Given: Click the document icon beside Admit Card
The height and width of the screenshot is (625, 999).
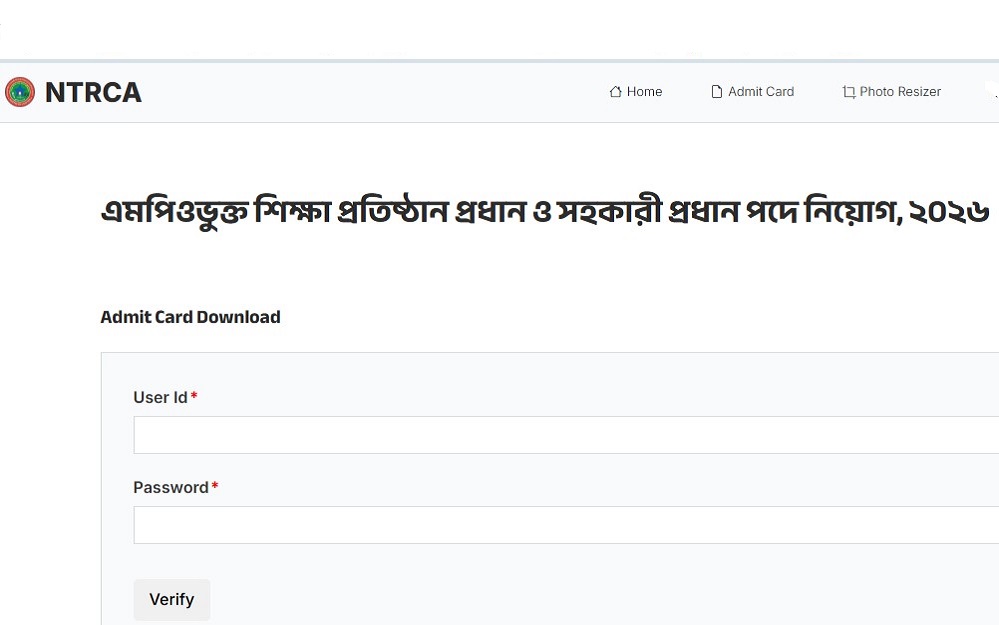Looking at the screenshot, I should click(716, 92).
